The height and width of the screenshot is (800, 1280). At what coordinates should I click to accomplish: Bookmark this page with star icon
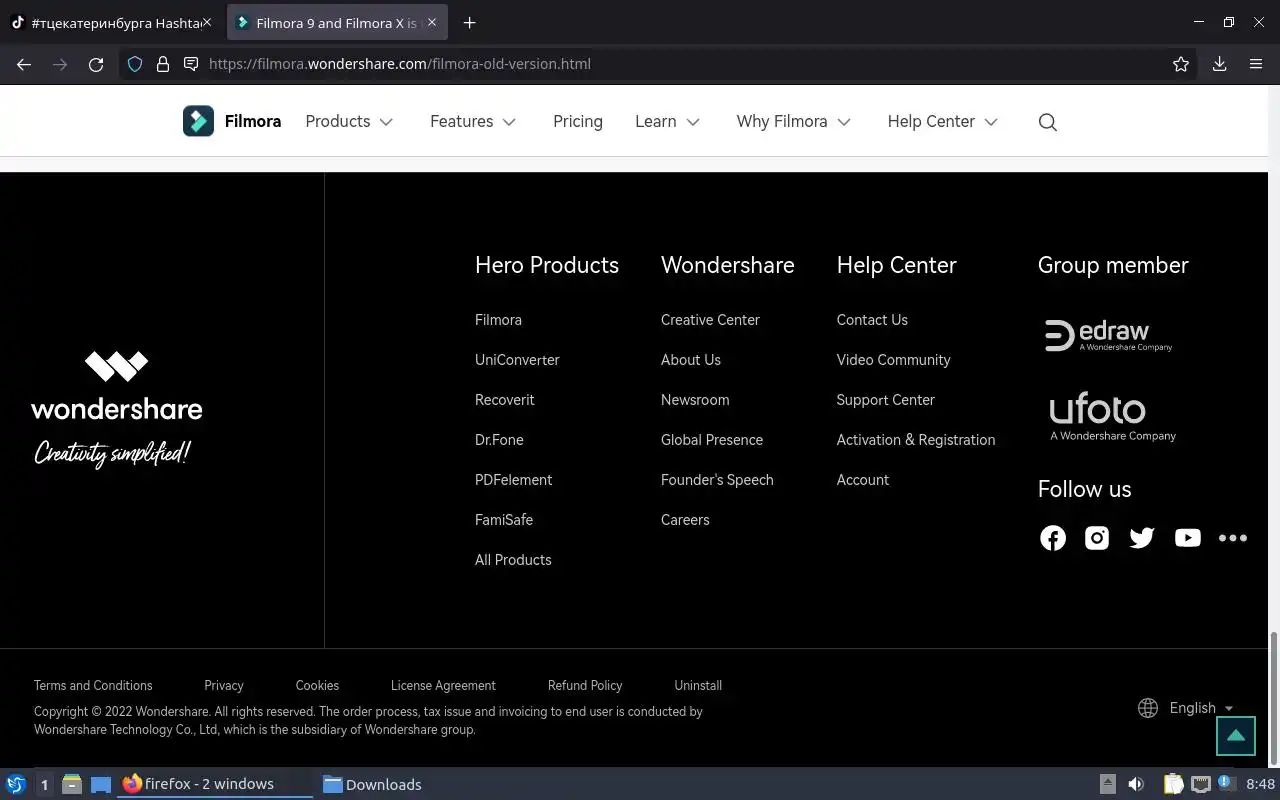[x=1181, y=64]
